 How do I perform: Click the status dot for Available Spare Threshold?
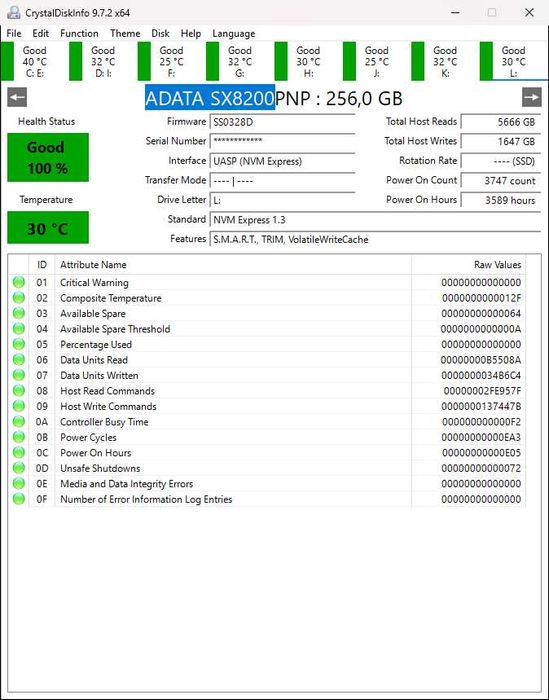(19, 329)
